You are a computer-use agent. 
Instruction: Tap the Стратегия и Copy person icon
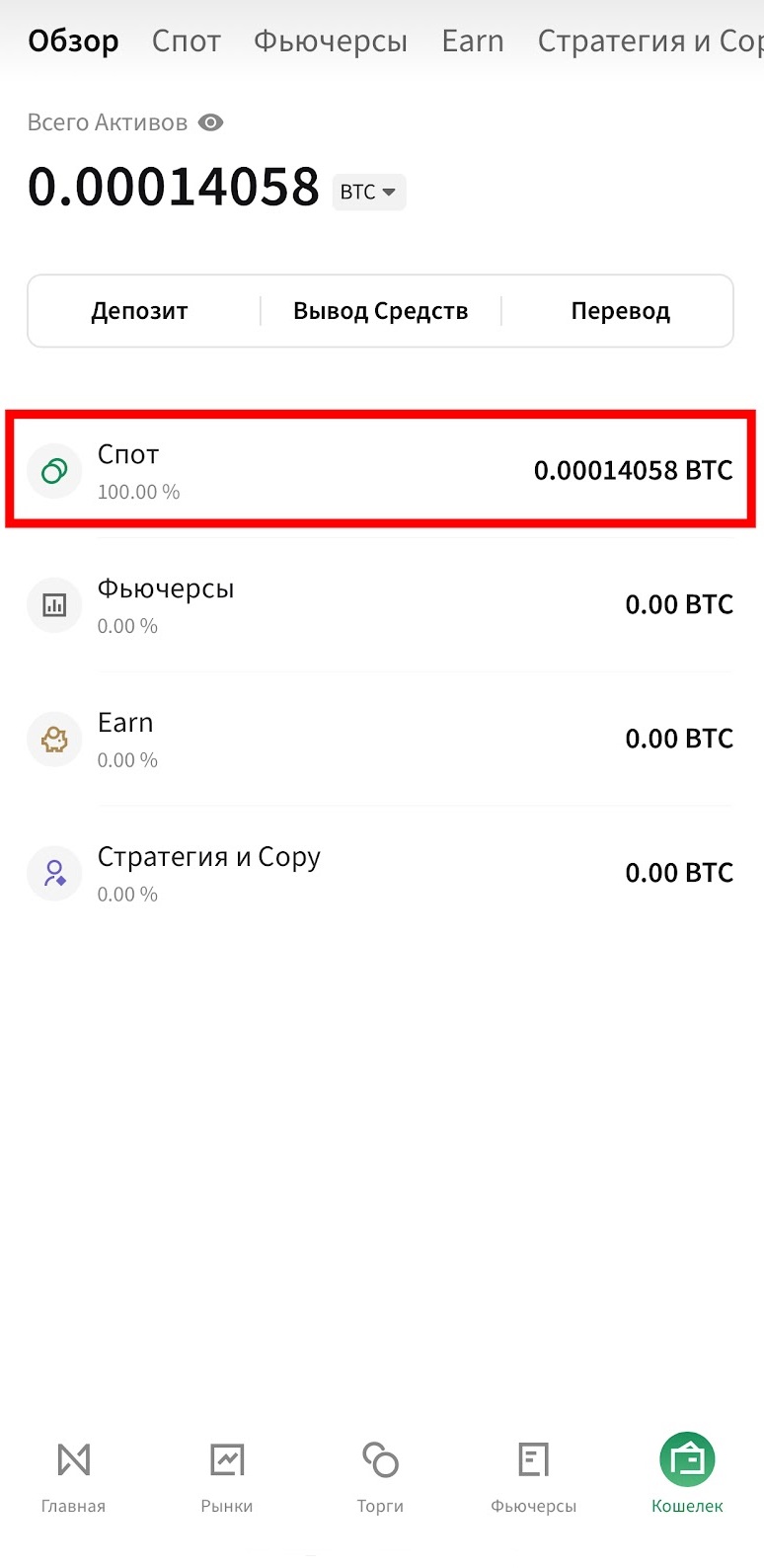click(x=54, y=873)
